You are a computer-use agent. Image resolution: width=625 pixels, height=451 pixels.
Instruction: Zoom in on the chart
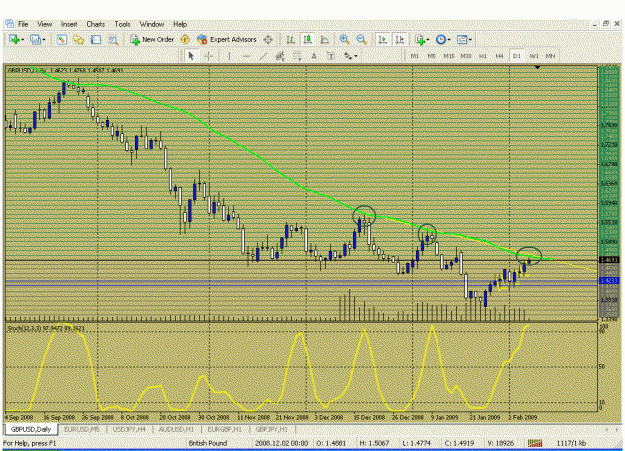(x=344, y=39)
